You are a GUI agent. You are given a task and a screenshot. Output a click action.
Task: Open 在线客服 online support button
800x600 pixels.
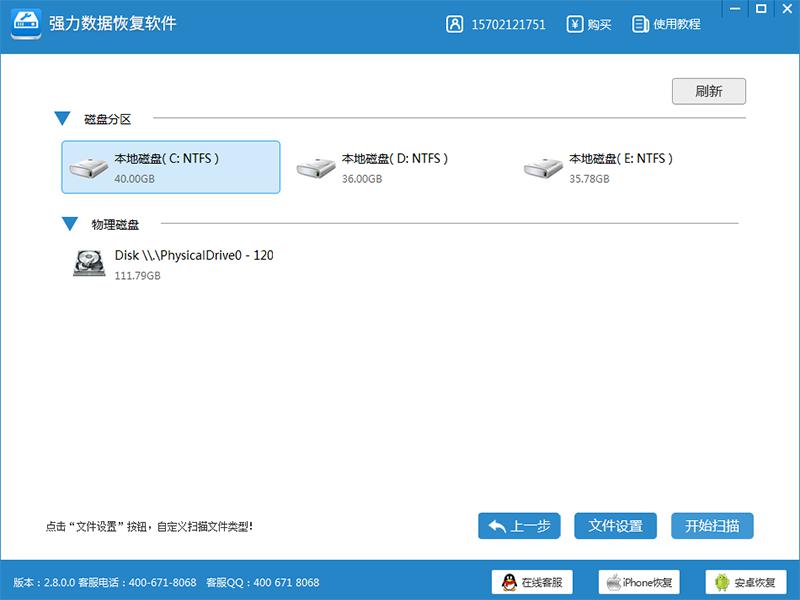pos(532,582)
